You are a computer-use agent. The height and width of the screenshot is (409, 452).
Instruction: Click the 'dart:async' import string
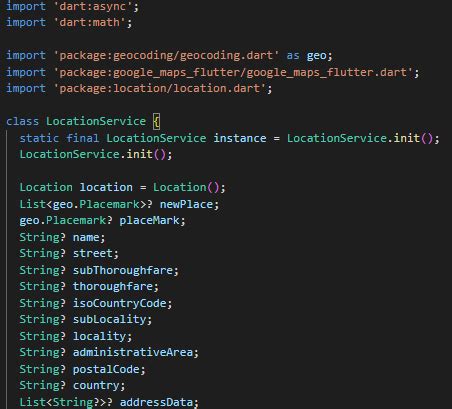[x=93, y=6]
